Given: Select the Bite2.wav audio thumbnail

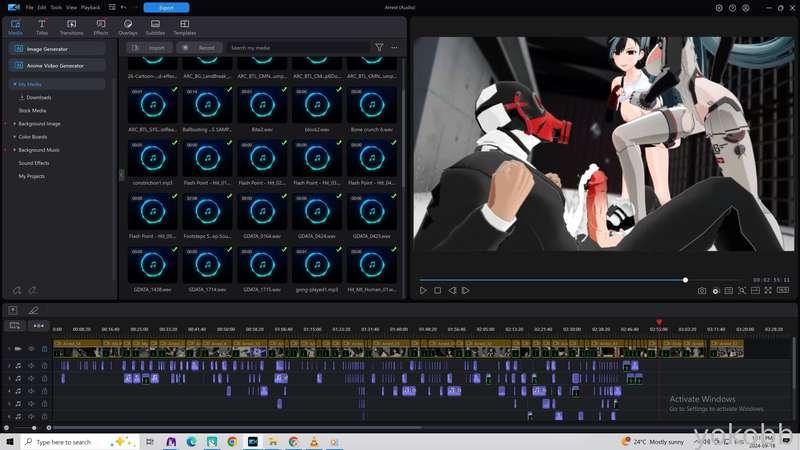Looking at the screenshot, I should click(262, 105).
